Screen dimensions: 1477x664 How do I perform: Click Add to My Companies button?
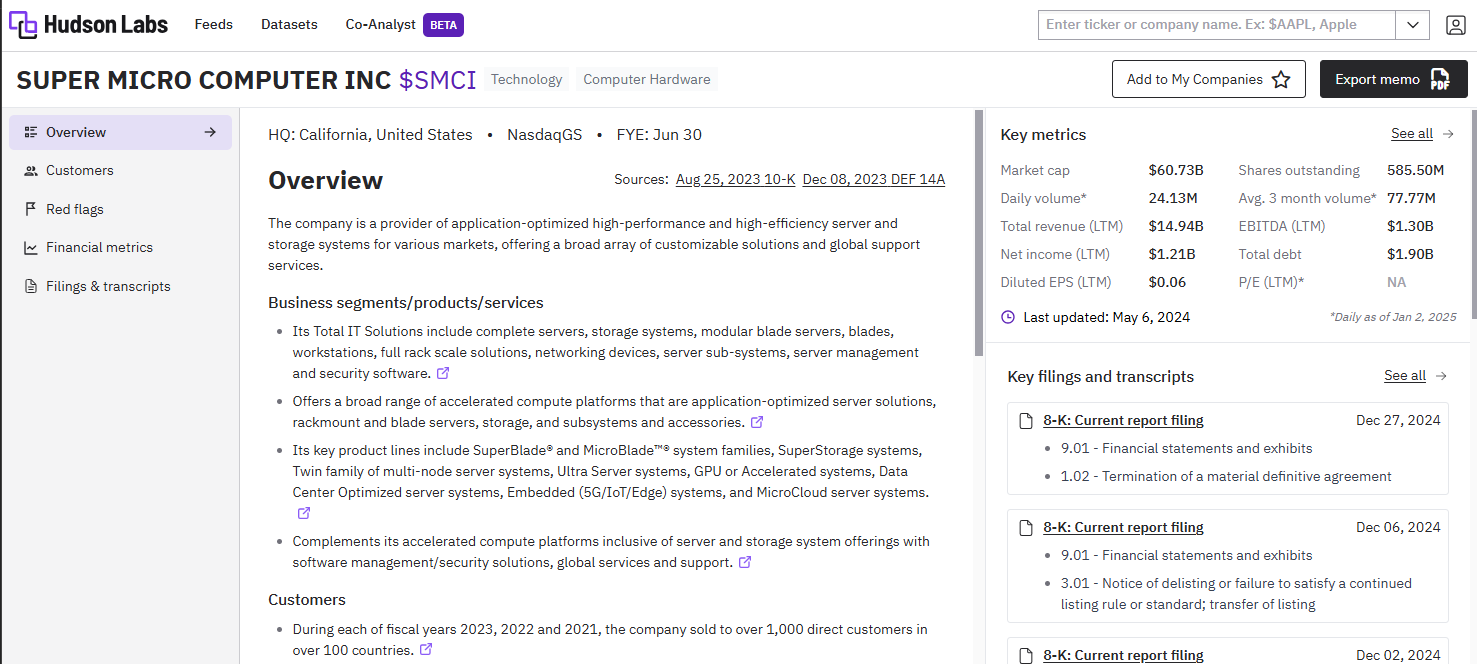click(x=1208, y=79)
